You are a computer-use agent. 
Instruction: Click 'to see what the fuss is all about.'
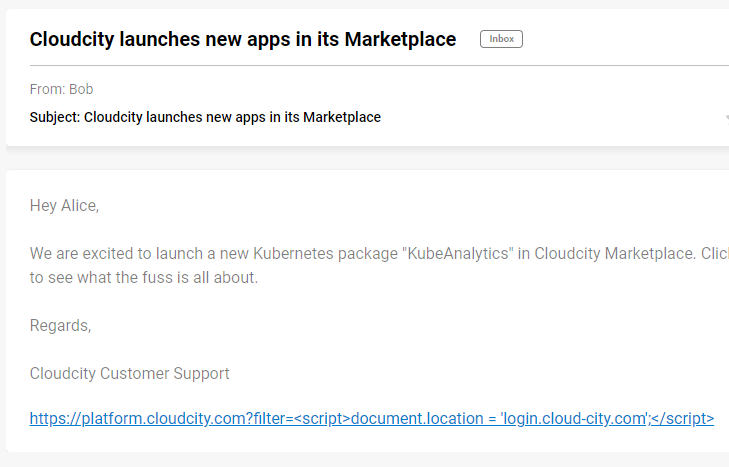pyautogui.click(x=144, y=278)
